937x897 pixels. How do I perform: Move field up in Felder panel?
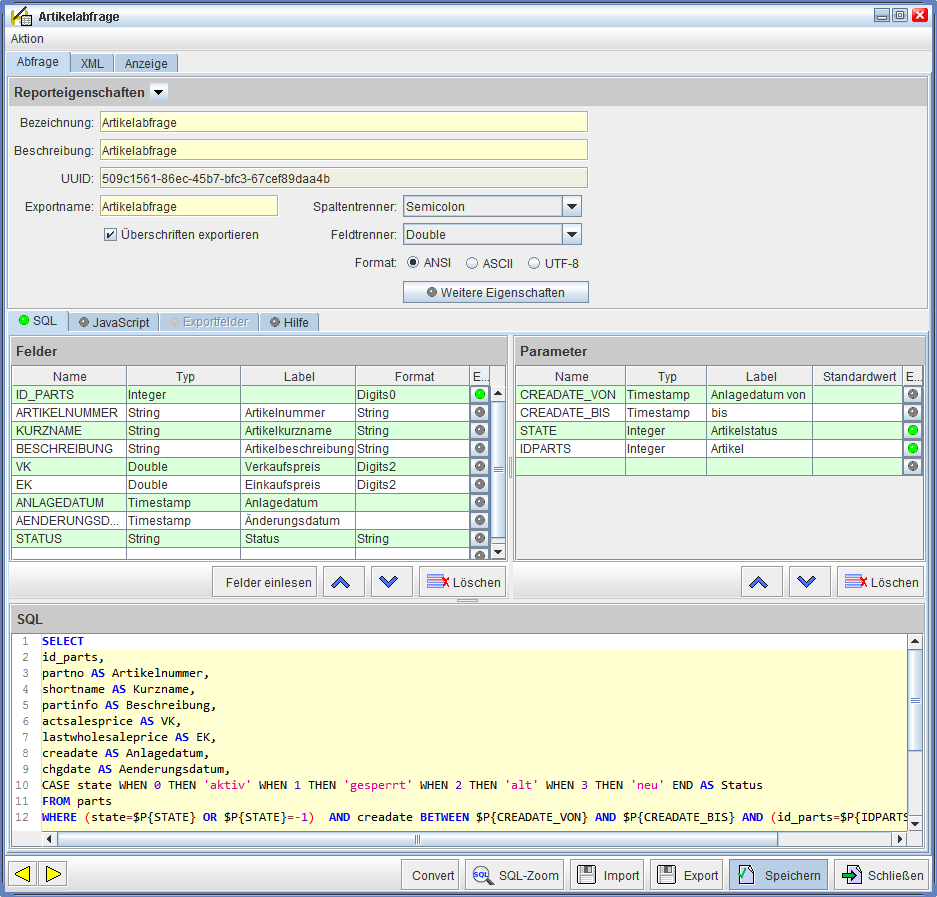(343, 582)
